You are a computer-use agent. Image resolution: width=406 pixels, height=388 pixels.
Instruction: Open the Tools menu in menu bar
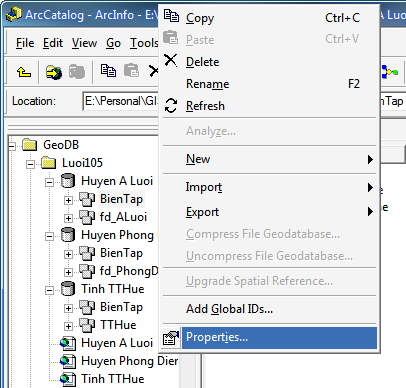click(x=144, y=43)
